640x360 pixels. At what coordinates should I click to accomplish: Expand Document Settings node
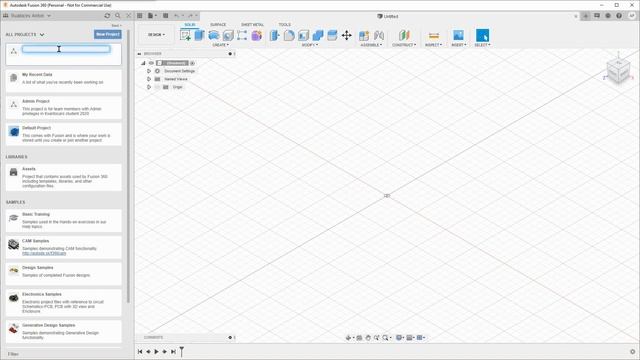point(149,71)
